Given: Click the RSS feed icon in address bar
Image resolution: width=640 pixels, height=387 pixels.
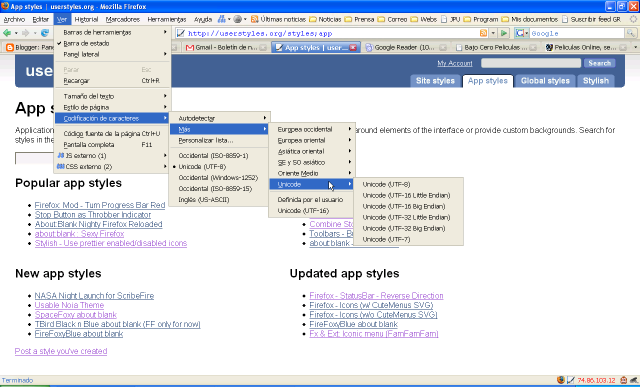Looking at the screenshot, I should 483,33.
